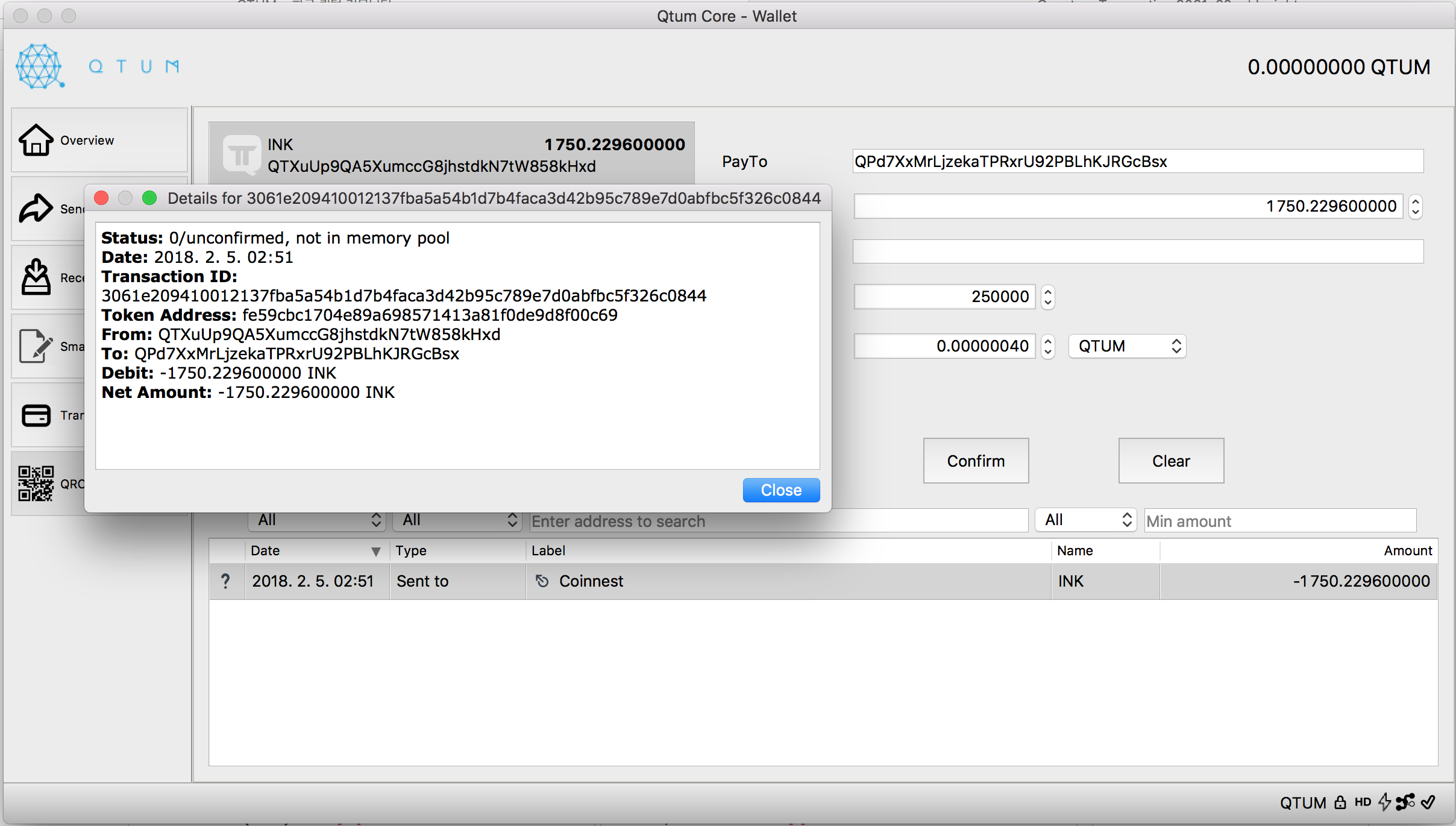1456x826 pixels.
Task: Click the amount field showing 1750.229600000
Action: [x=1128, y=206]
